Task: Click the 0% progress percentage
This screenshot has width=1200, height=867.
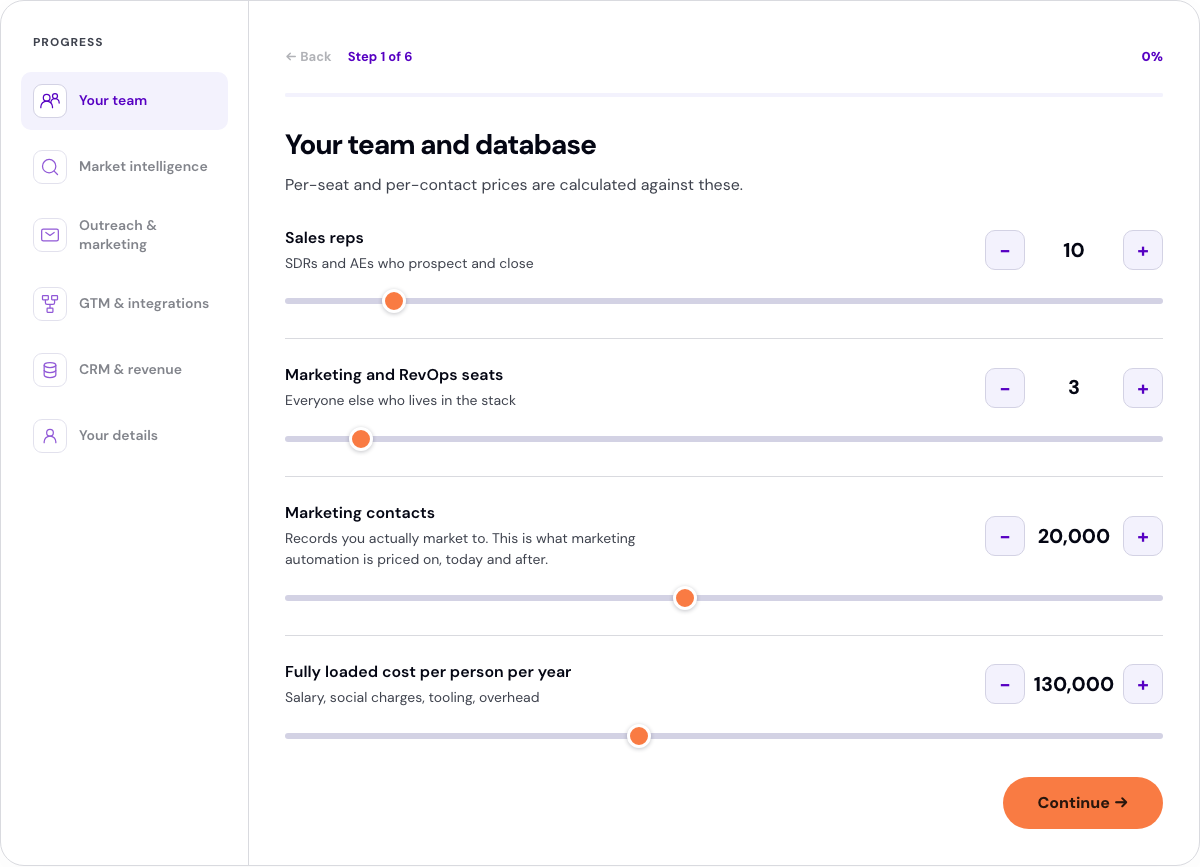Action: point(1152,57)
